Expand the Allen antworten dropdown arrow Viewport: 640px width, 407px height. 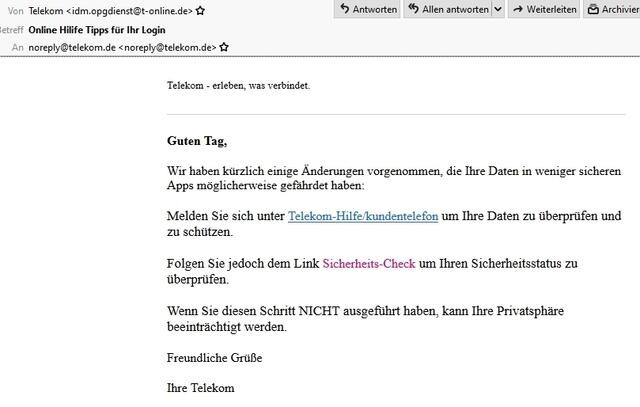click(x=498, y=9)
